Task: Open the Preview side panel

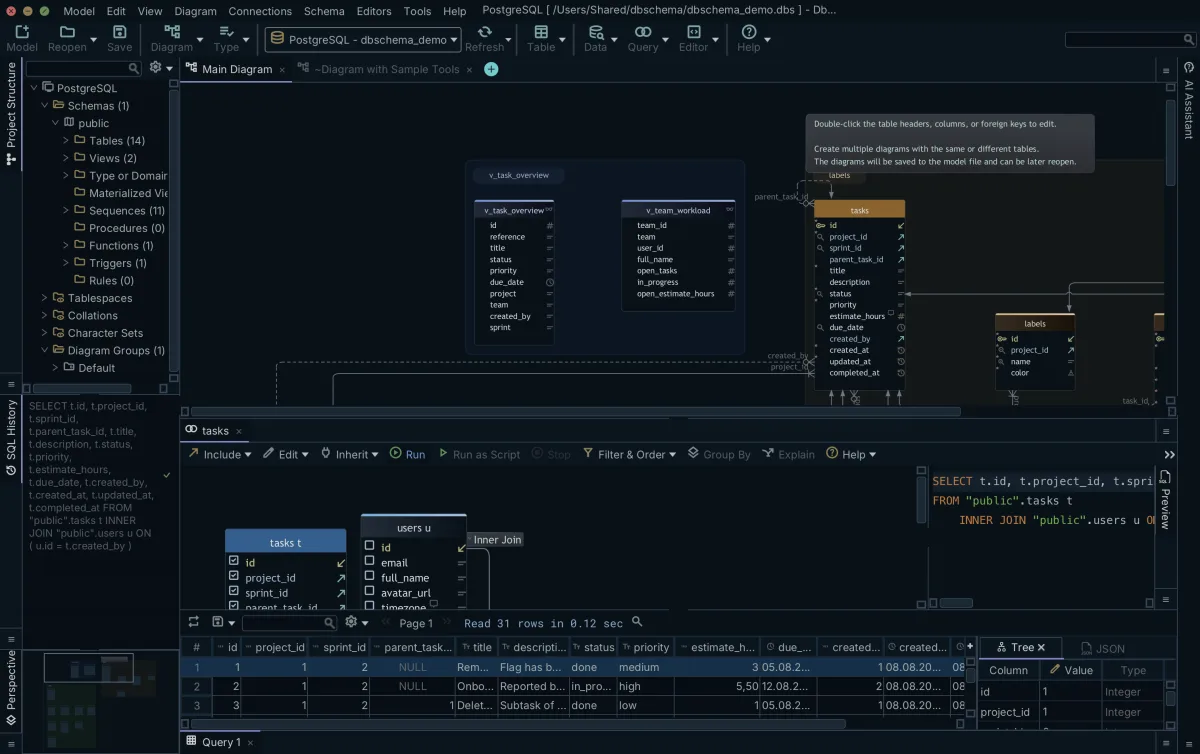Action: (x=1165, y=500)
